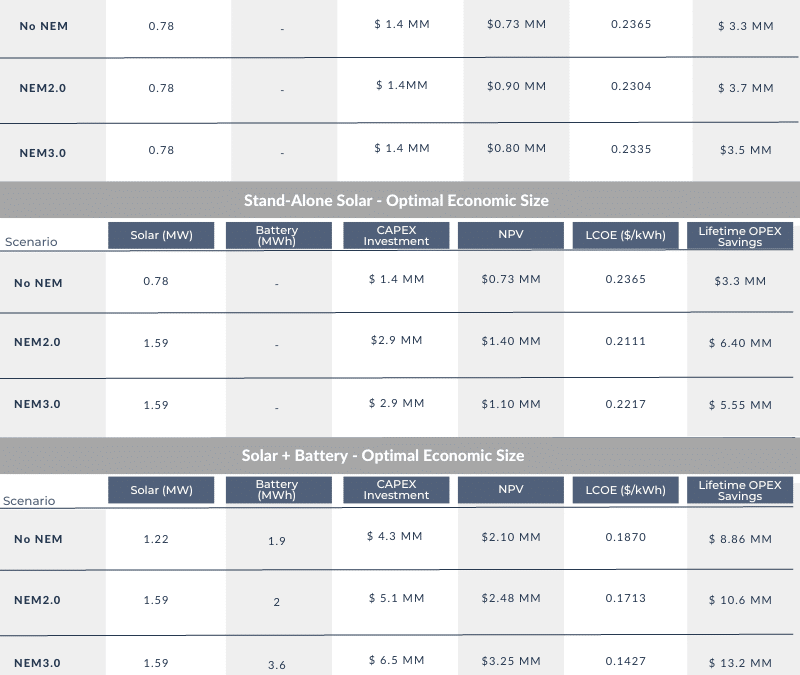
Task: Click Battery (MWh) header in Solar + Battery table
Action: [277, 490]
